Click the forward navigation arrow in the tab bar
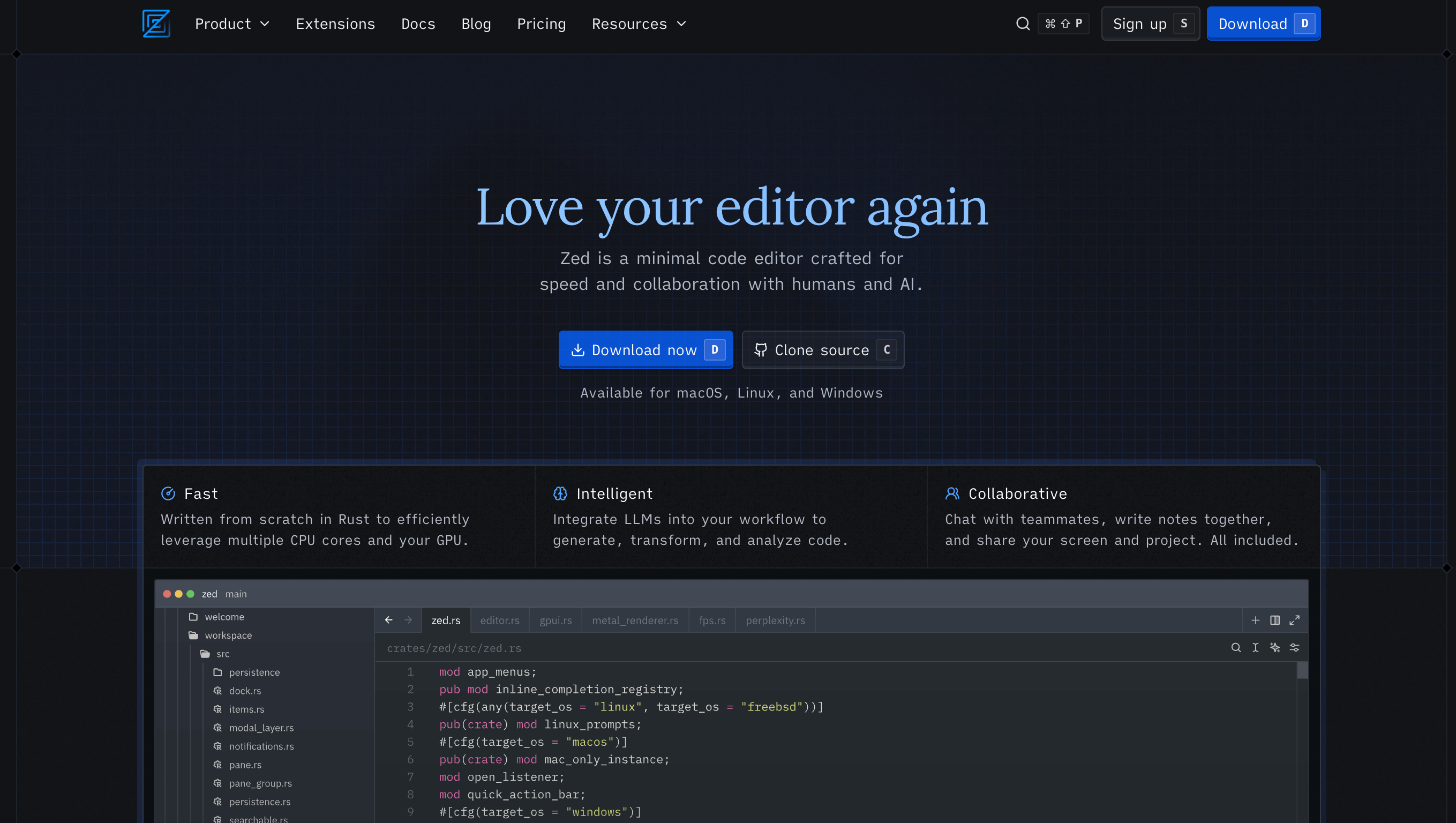The image size is (1456, 823). pos(408,619)
